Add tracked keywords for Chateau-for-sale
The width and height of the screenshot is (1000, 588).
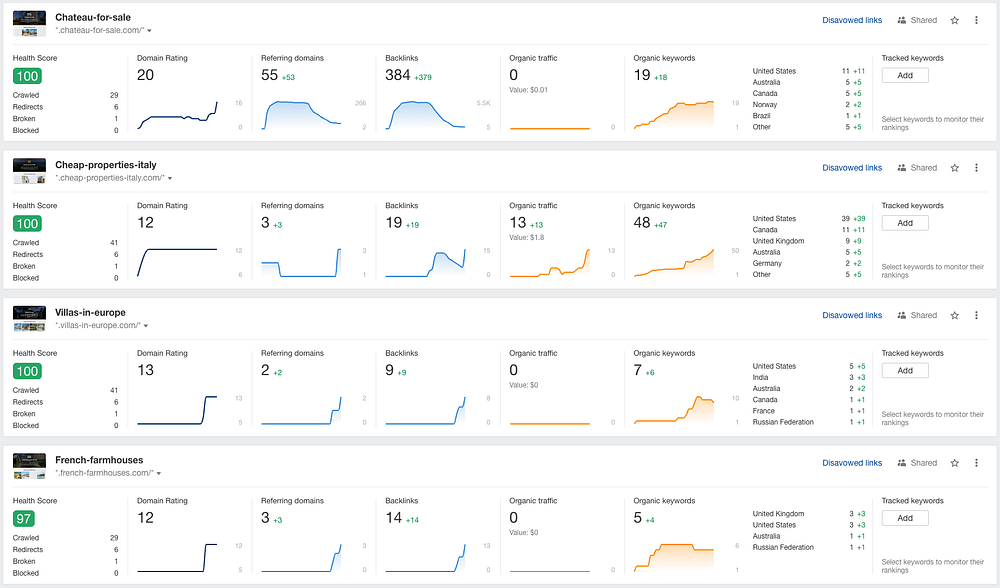(905, 75)
